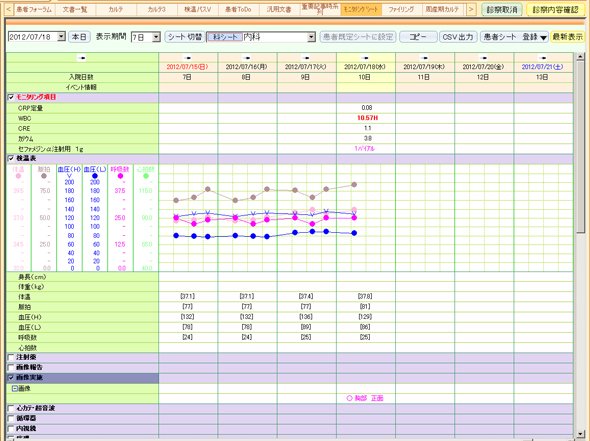The height and width of the screenshot is (441, 590).
Task: Switch to the 患者ToDo tab
Action: [238, 9]
